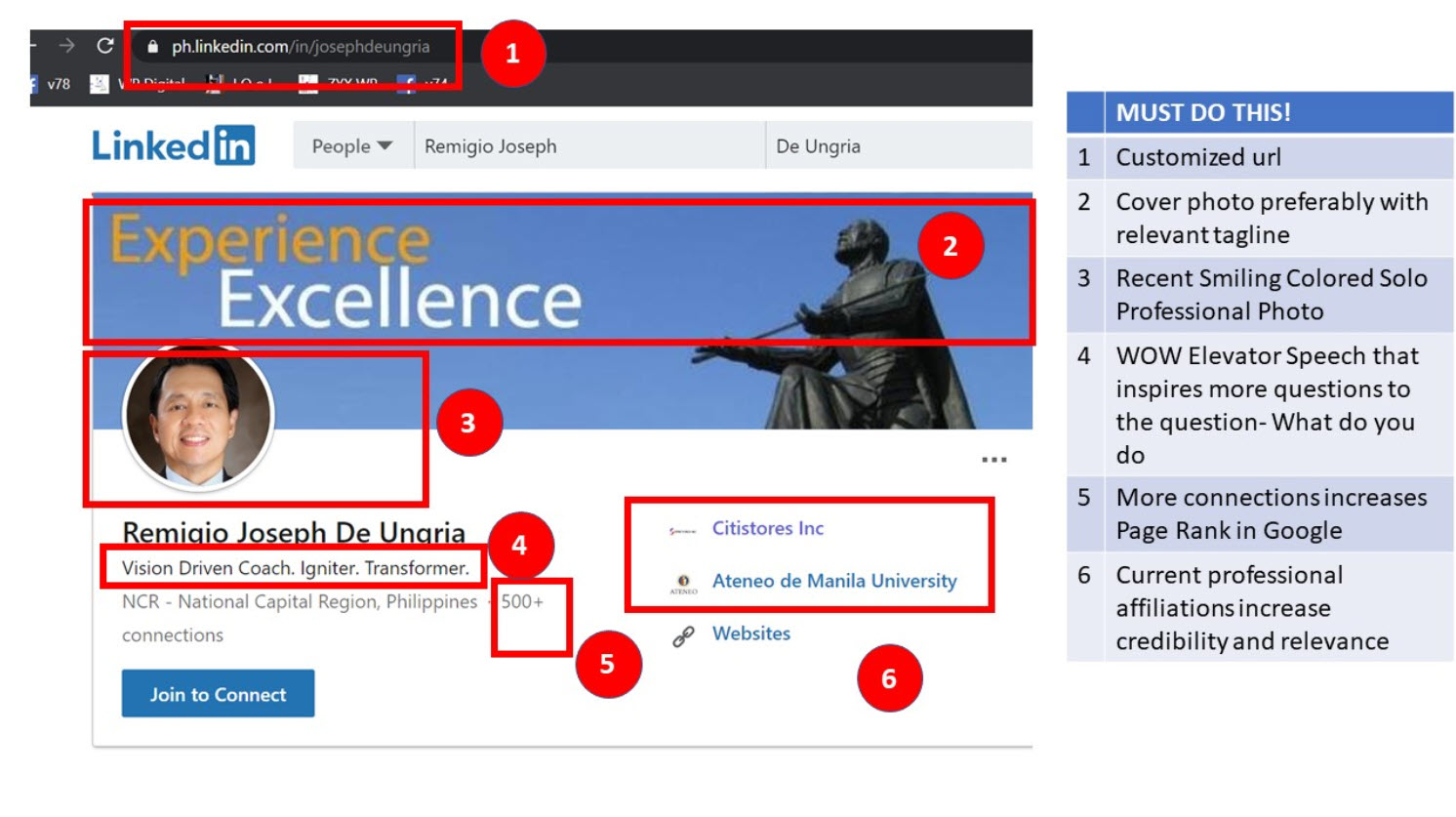Open the Citistores Inc link
1456x817 pixels.
point(768,528)
